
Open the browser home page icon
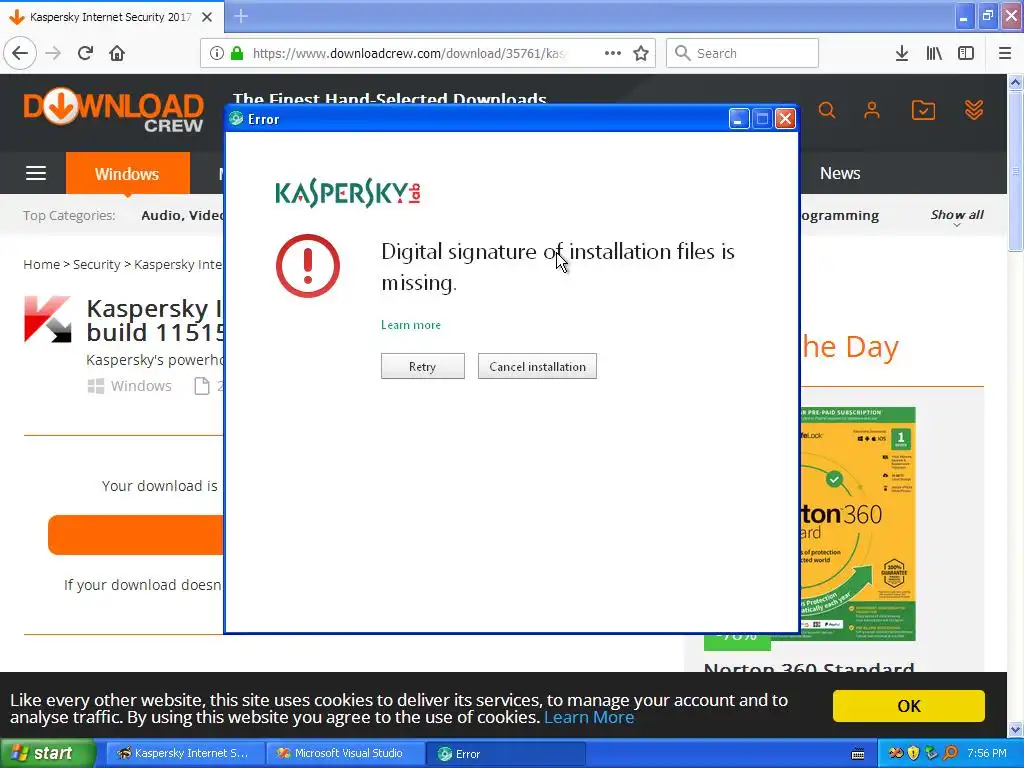pyautogui.click(x=117, y=53)
